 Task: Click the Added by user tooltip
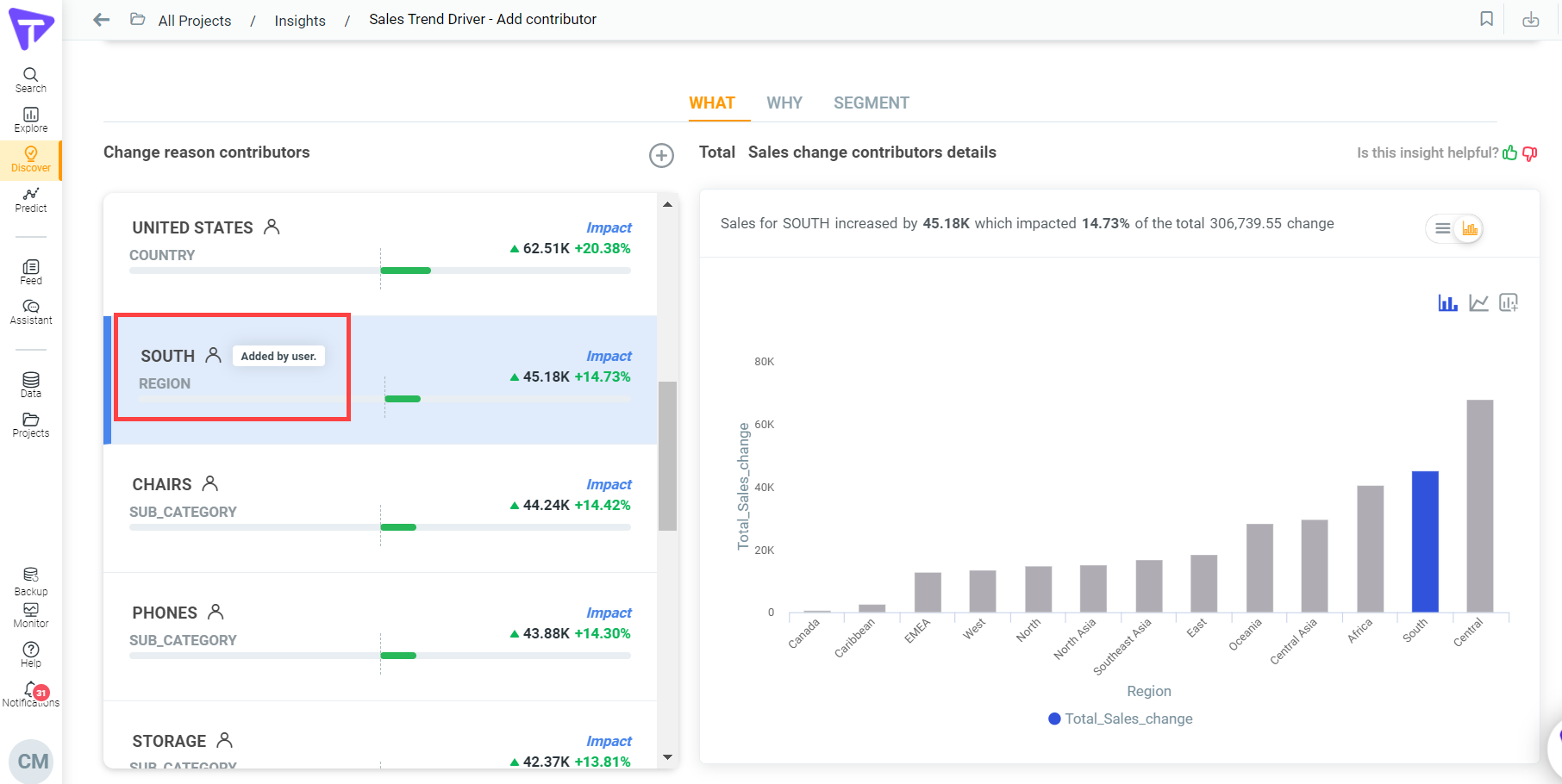pos(278,356)
